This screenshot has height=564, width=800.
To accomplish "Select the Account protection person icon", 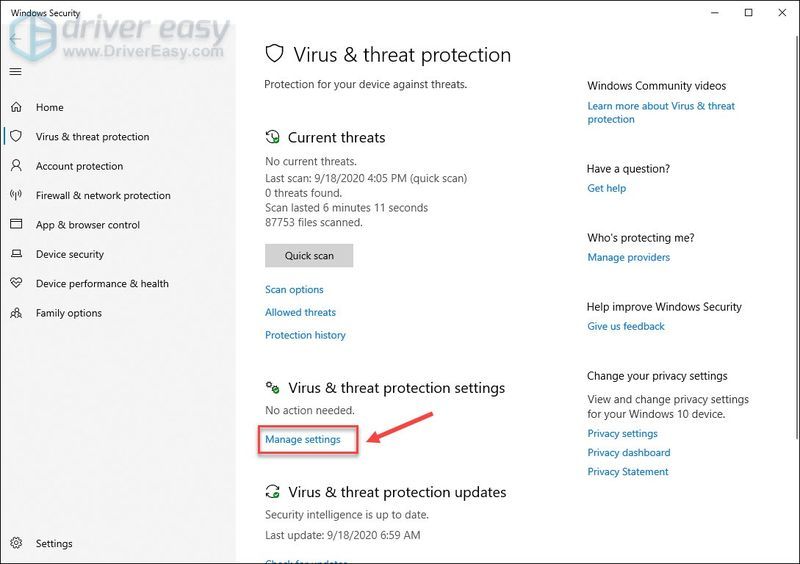I will click(16, 165).
